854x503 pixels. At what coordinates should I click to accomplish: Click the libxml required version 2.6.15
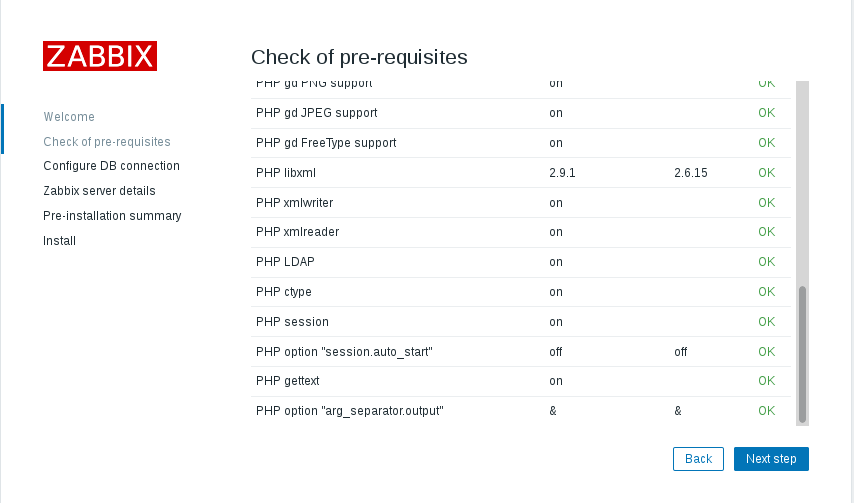click(x=691, y=173)
